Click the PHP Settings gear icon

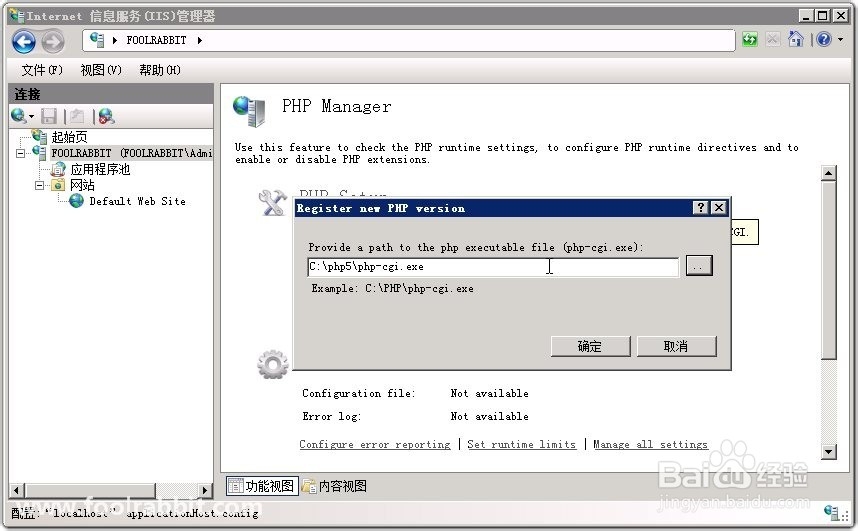pyautogui.click(x=273, y=365)
